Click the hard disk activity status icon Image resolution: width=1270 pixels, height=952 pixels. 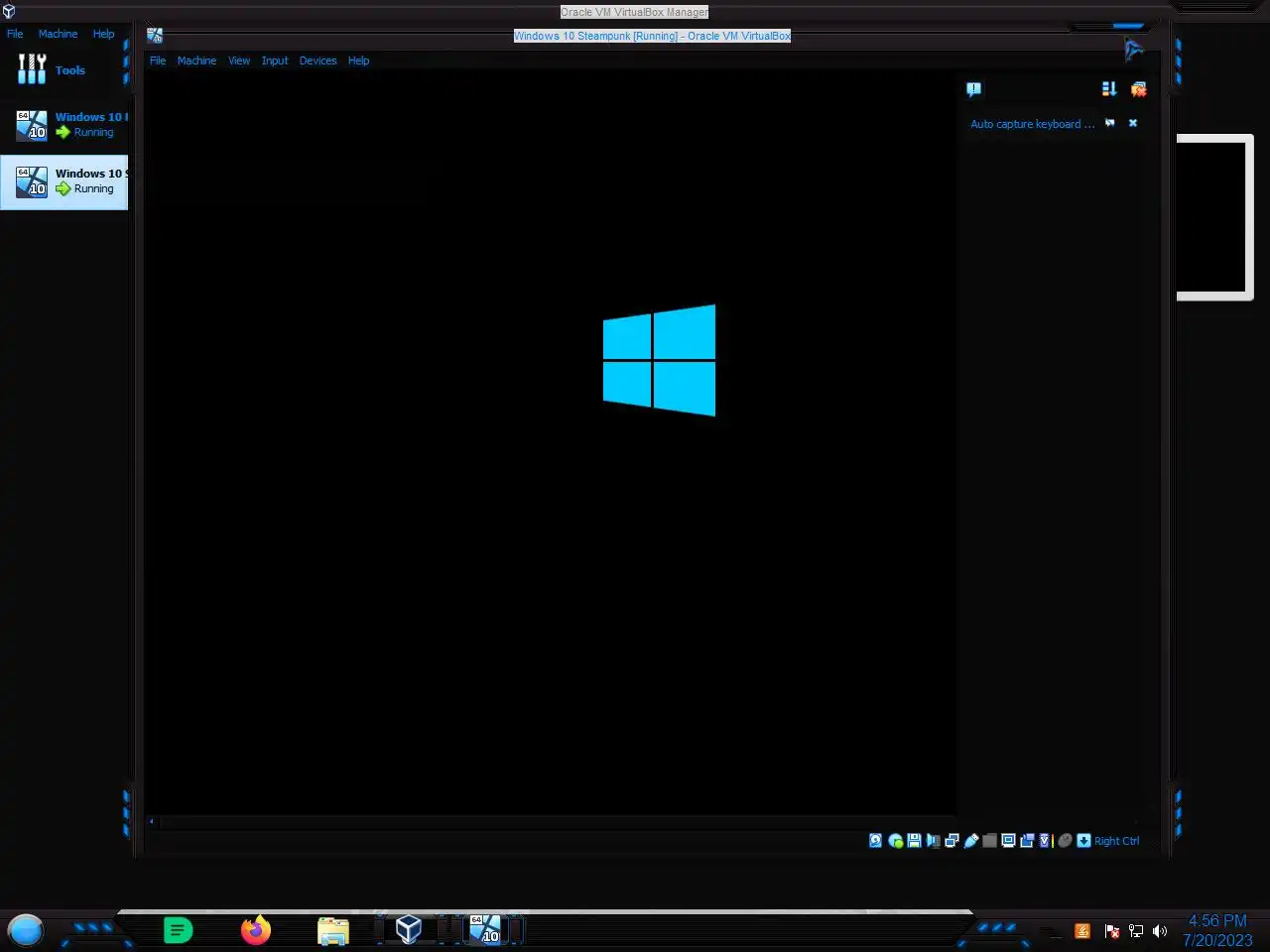pyautogui.click(x=875, y=841)
